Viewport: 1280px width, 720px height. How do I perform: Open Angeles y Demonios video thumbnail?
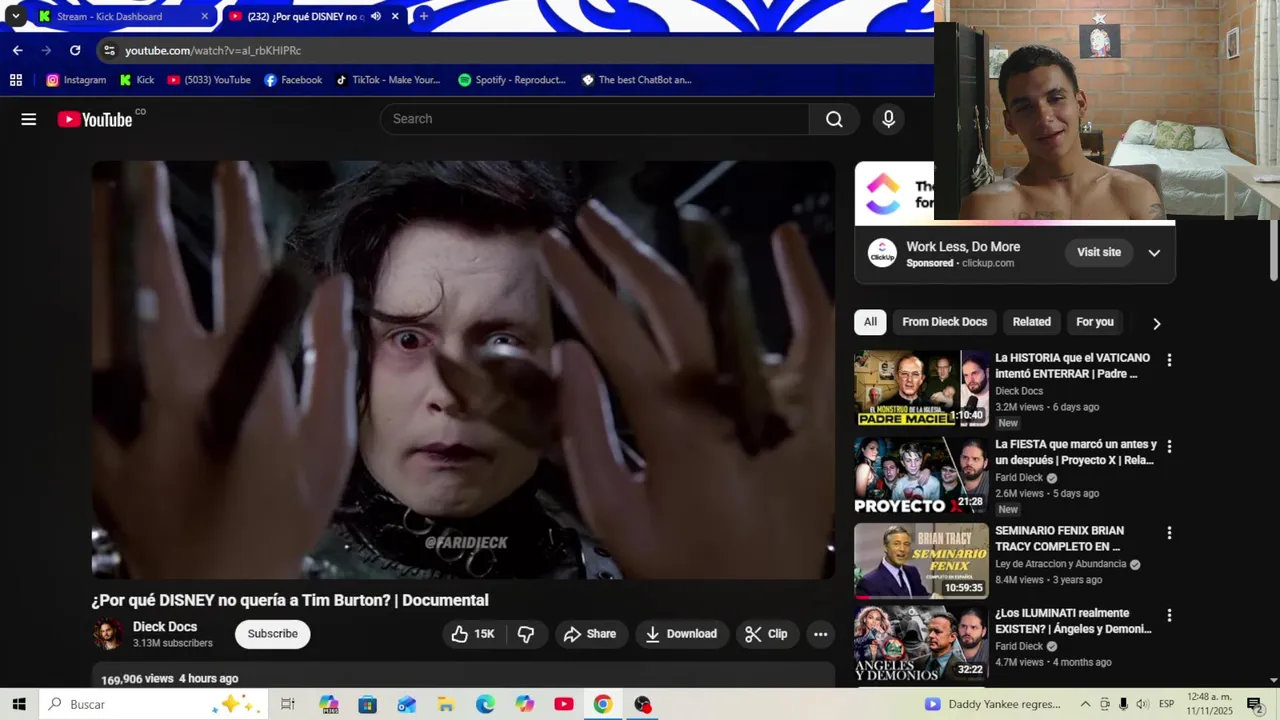(921, 643)
